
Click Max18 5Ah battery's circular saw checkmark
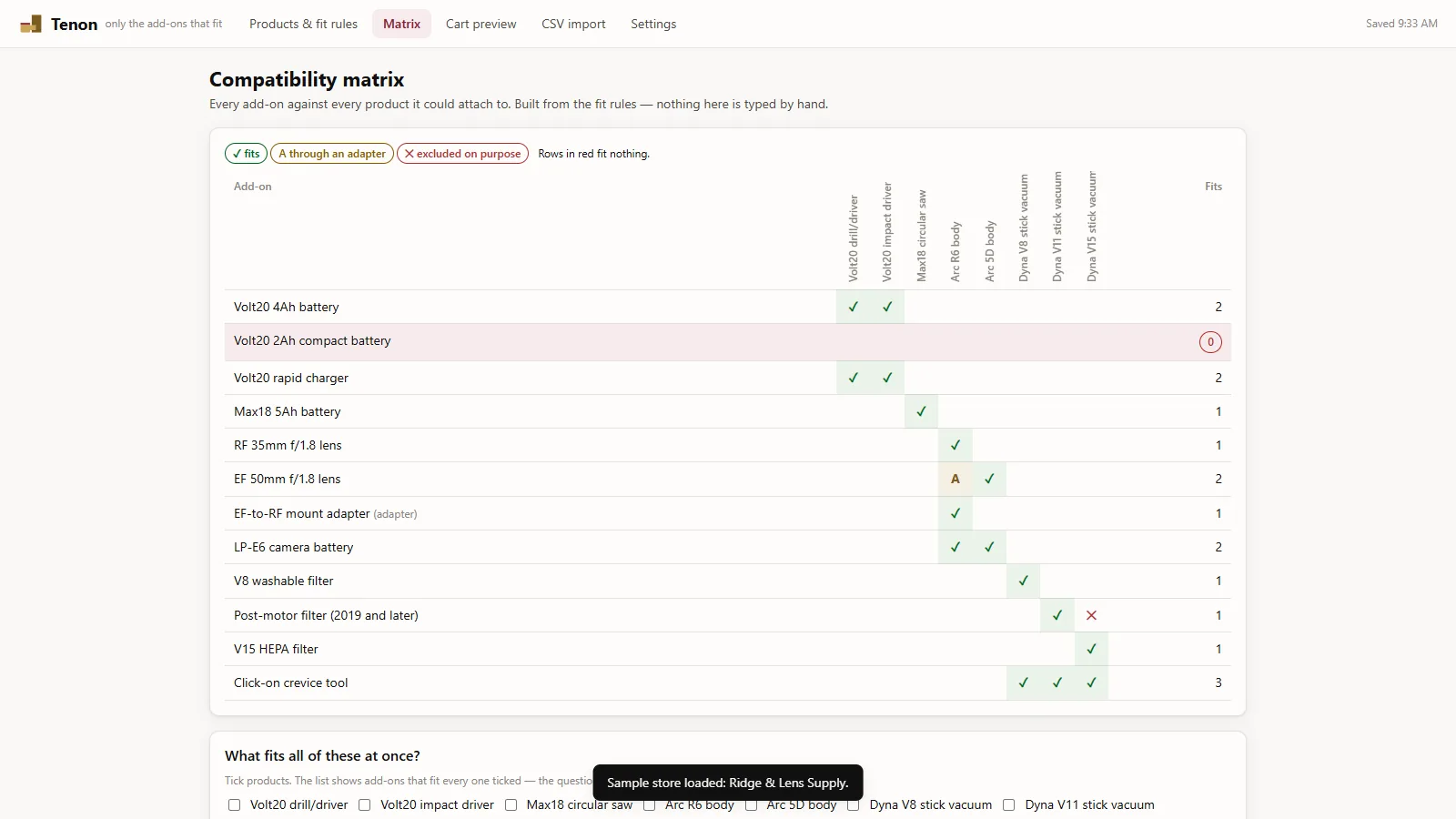(x=921, y=411)
